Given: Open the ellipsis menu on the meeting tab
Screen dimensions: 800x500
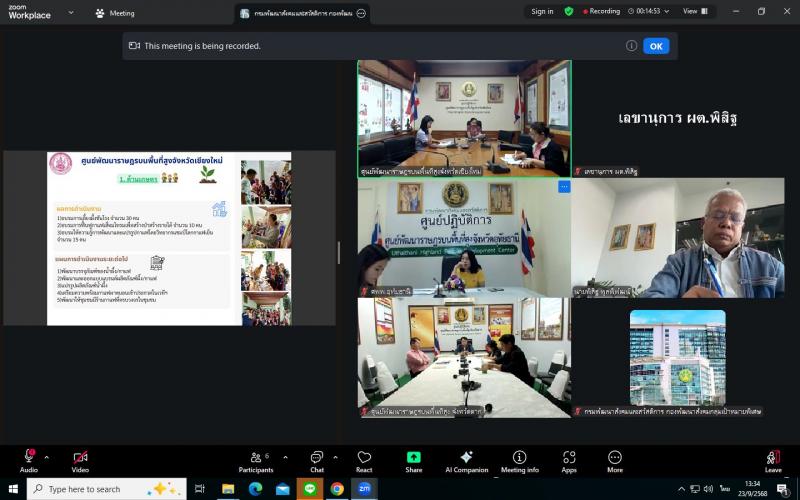Looking at the screenshot, I should pos(361,14).
